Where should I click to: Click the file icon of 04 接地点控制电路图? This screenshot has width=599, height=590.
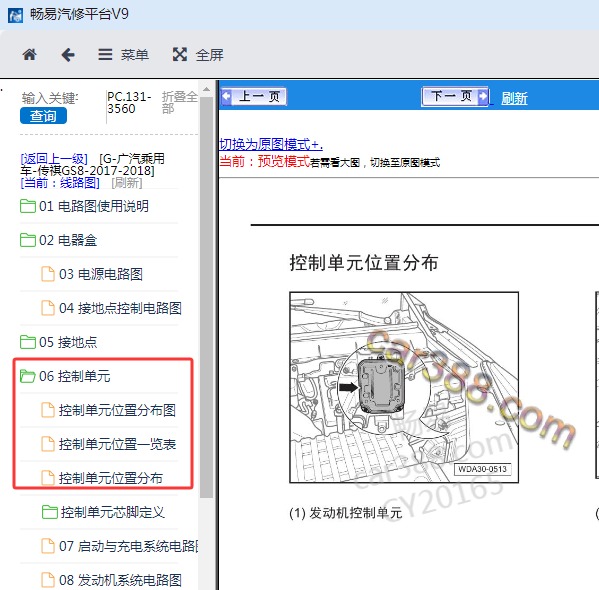click(x=48, y=308)
